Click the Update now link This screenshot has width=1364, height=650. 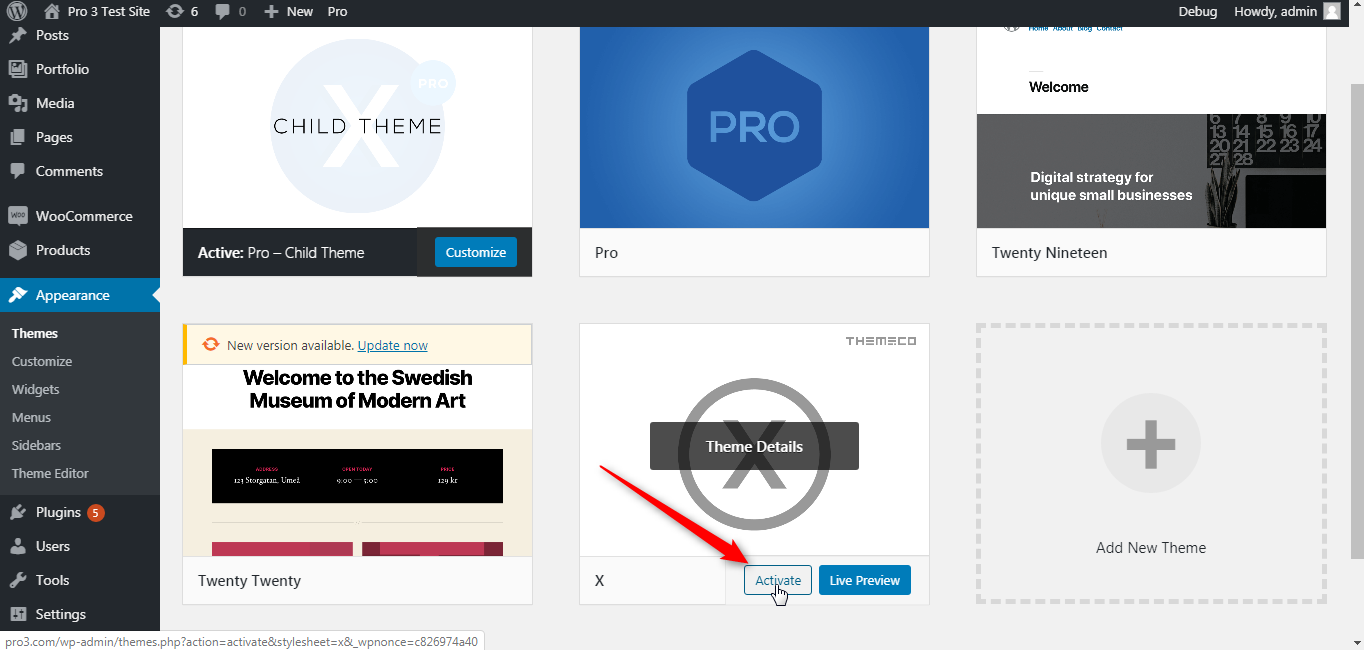tap(392, 345)
